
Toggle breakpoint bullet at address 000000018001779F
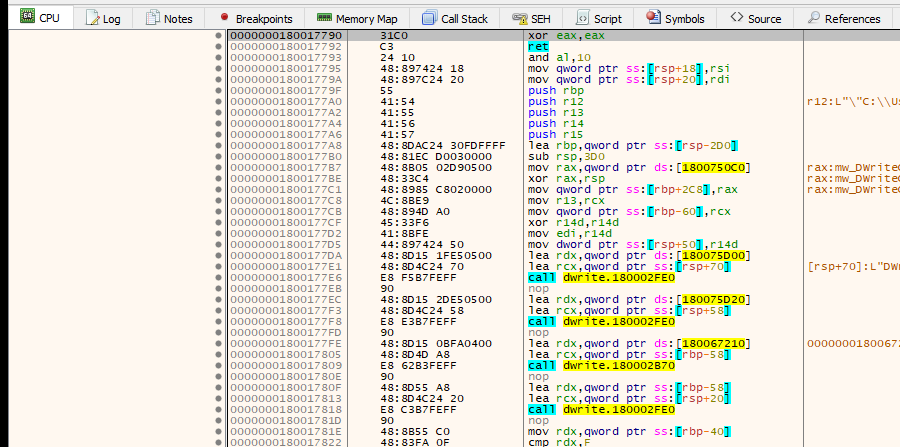(x=218, y=91)
